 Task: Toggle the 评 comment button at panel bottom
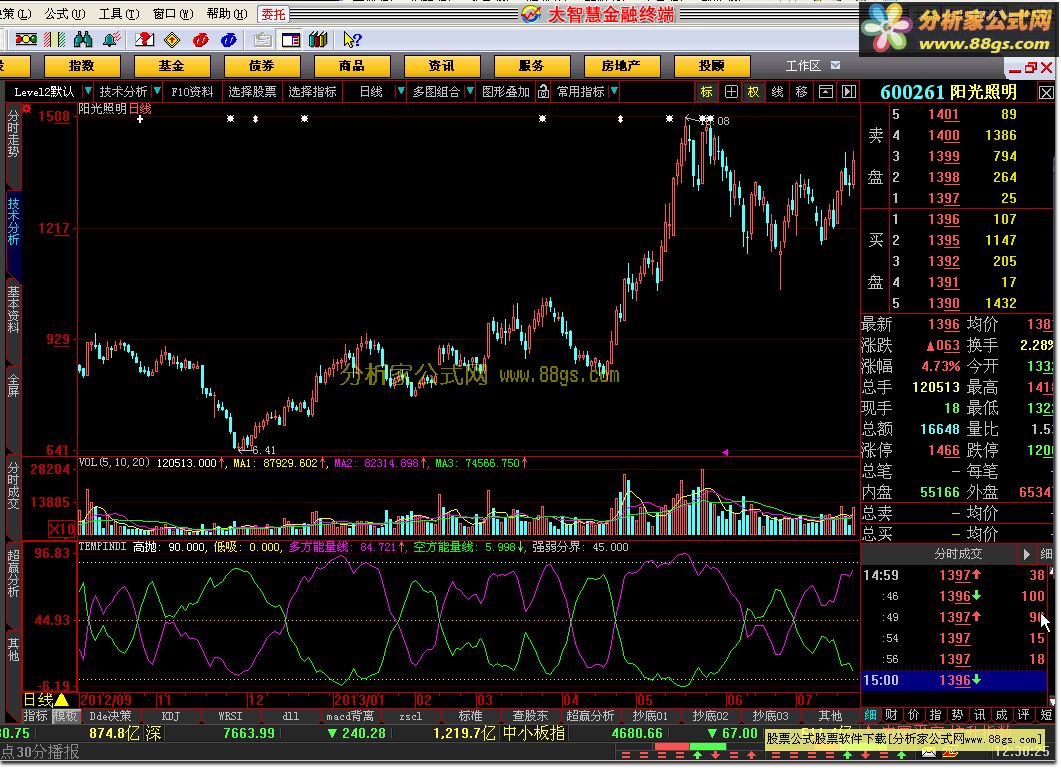point(1023,715)
